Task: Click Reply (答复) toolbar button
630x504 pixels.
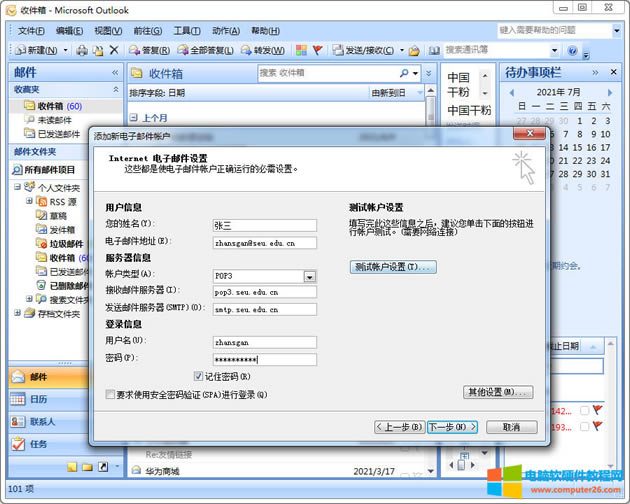Action: [149, 50]
